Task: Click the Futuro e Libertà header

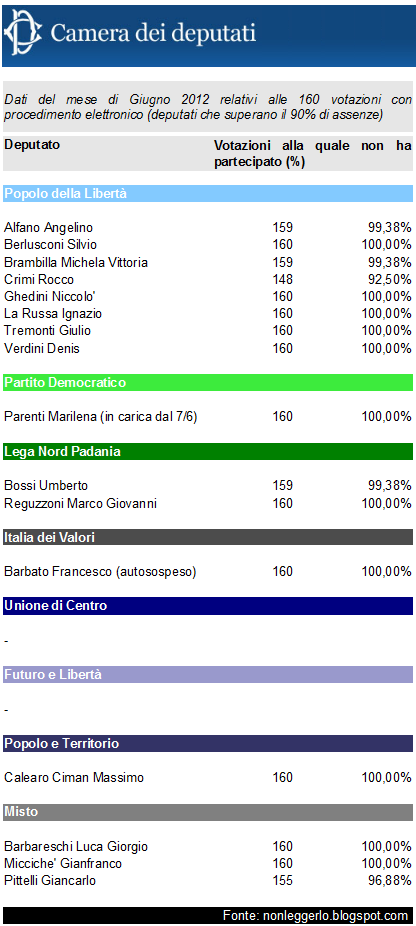Action: (x=208, y=674)
